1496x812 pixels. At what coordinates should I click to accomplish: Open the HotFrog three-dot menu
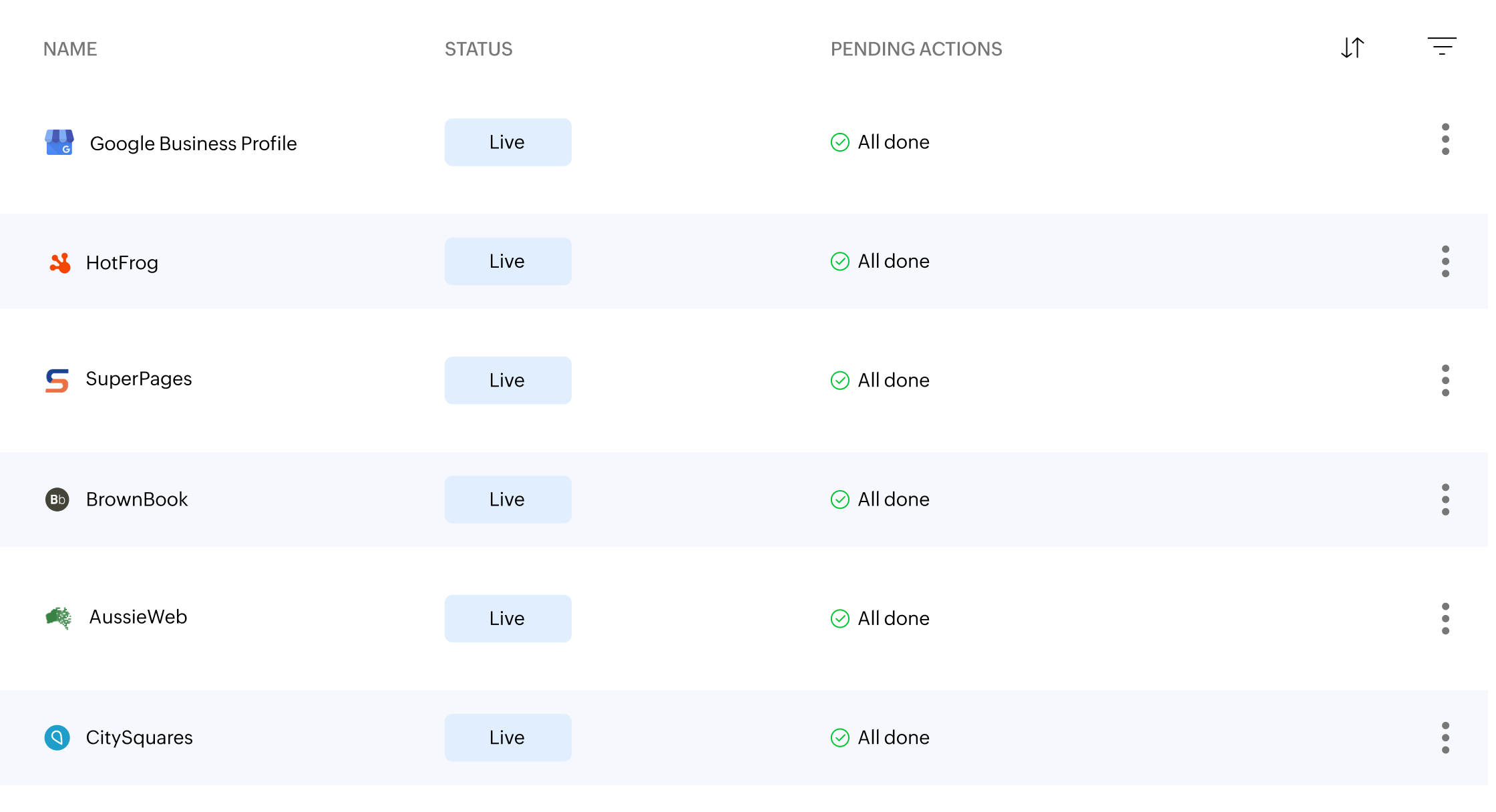point(1445,261)
